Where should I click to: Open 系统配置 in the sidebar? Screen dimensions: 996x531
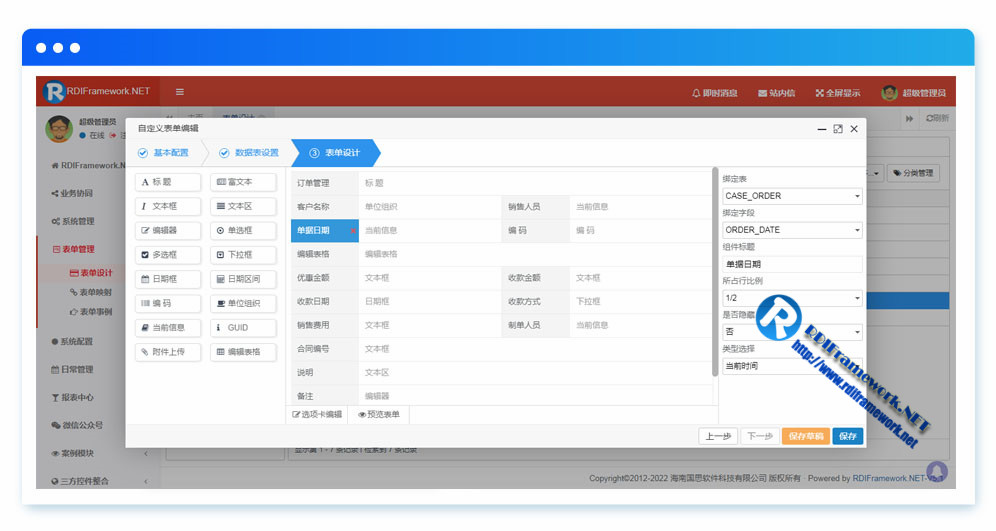pos(72,341)
